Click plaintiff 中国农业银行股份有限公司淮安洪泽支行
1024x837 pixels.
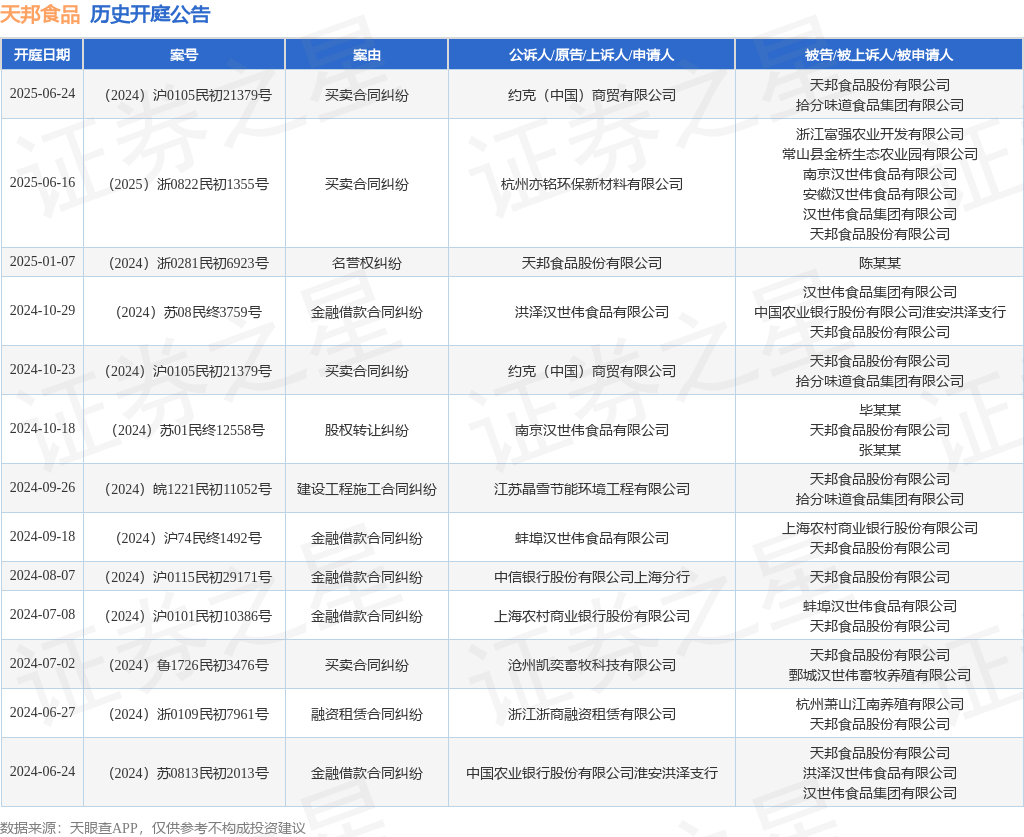click(592, 773)
